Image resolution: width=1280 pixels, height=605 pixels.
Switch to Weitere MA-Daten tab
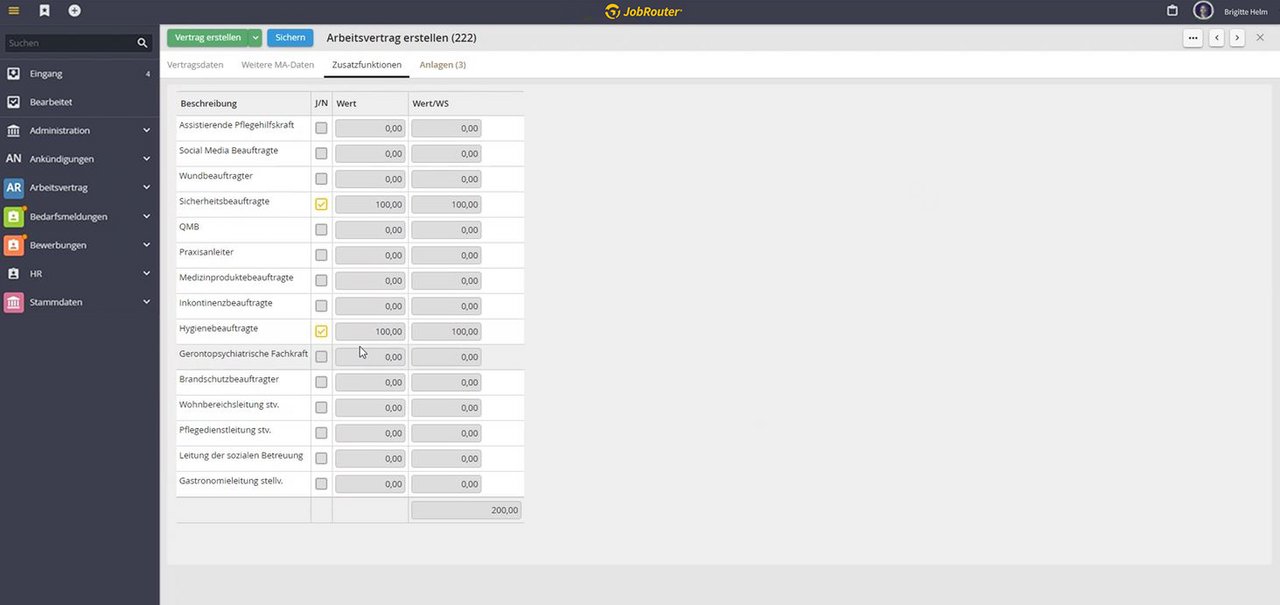click(278, 65)
